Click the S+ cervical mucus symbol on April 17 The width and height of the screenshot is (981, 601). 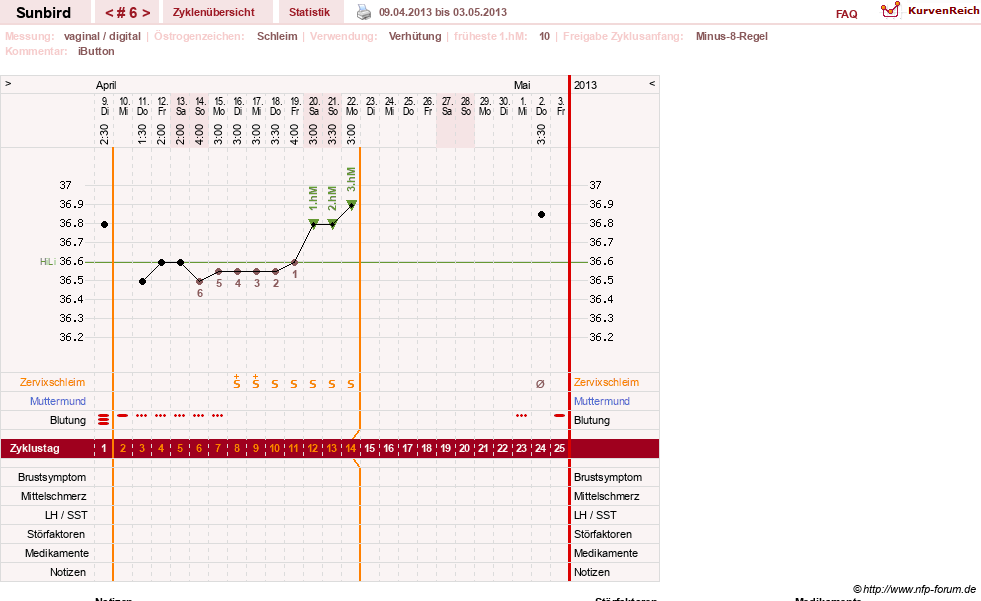point(256,381)
